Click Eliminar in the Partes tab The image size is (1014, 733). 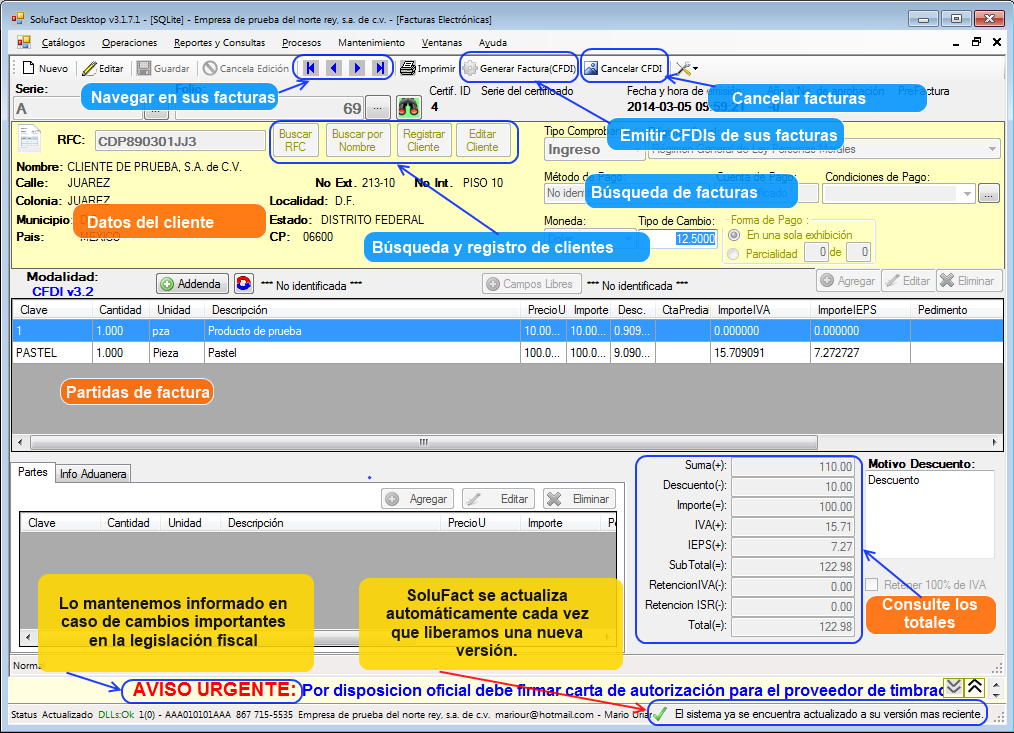(x=579, y=499)
